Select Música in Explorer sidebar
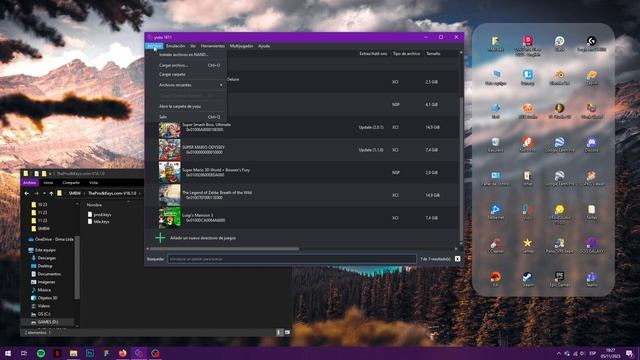640x360 pixels. [x=41, y=290]
